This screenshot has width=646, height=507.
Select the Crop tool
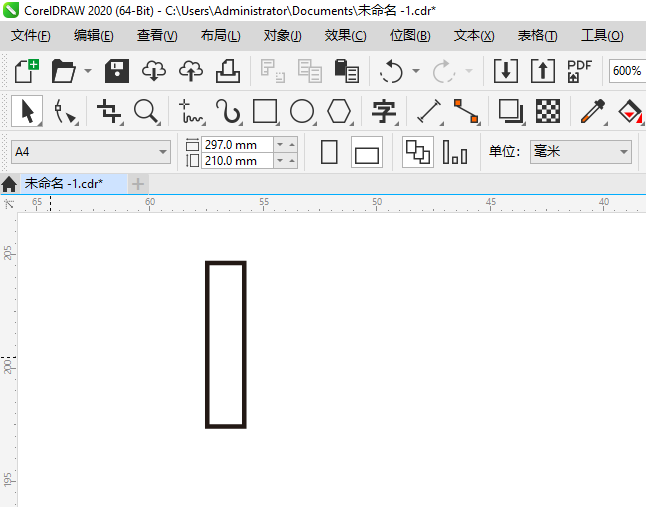pyautogui.click(x=109, y=111)
